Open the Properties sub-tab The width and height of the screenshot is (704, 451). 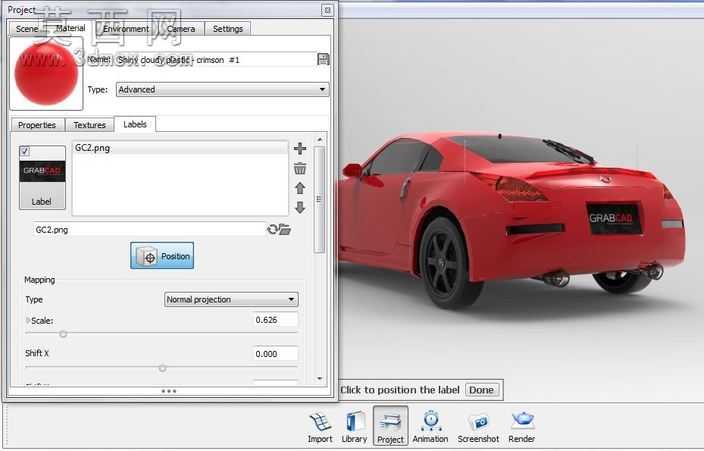[37, 125]
